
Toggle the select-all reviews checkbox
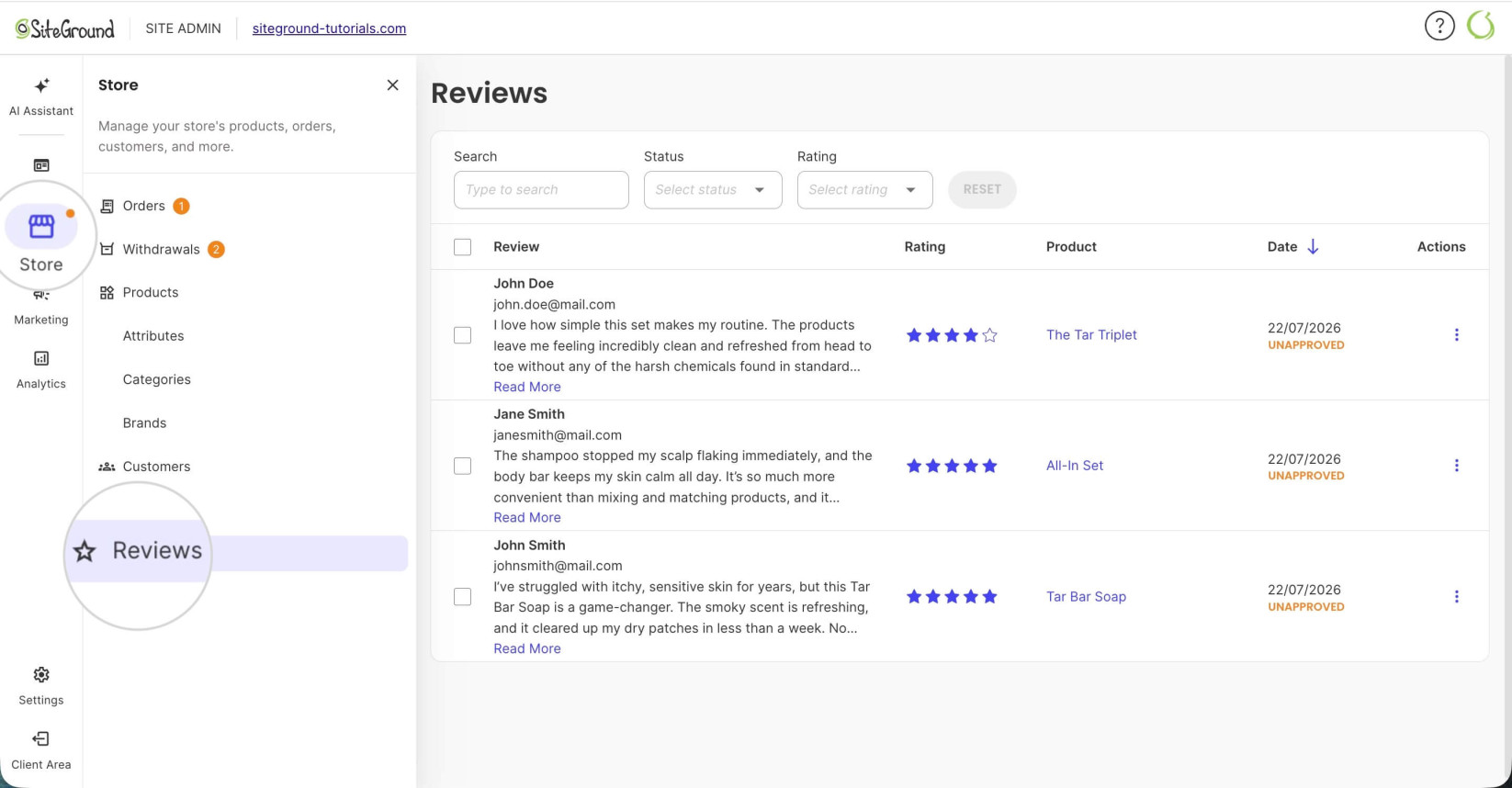[463, 247]
